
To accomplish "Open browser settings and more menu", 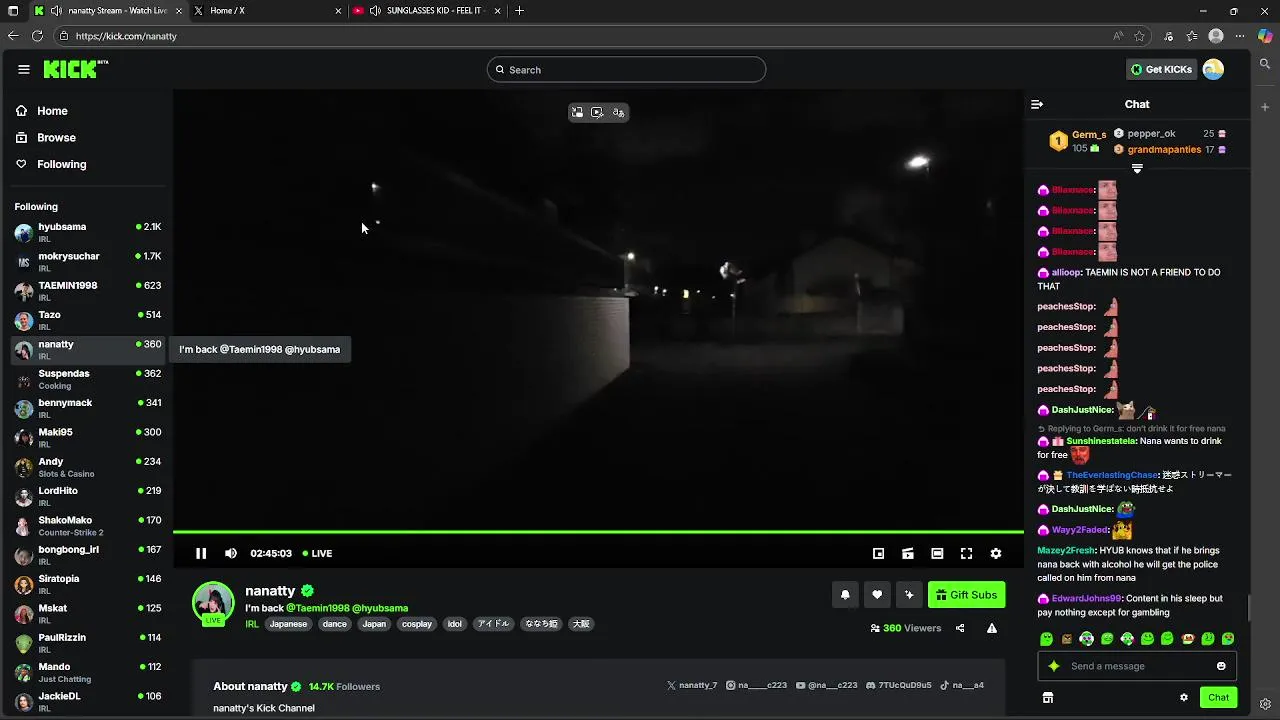I will click(1240, 36).
